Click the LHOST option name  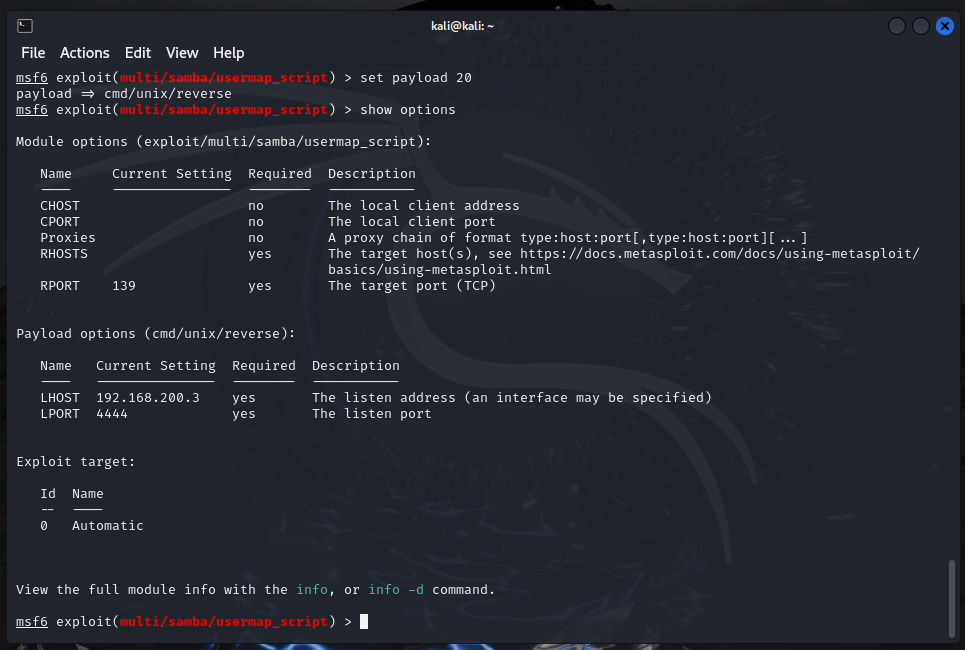(60, 398)
